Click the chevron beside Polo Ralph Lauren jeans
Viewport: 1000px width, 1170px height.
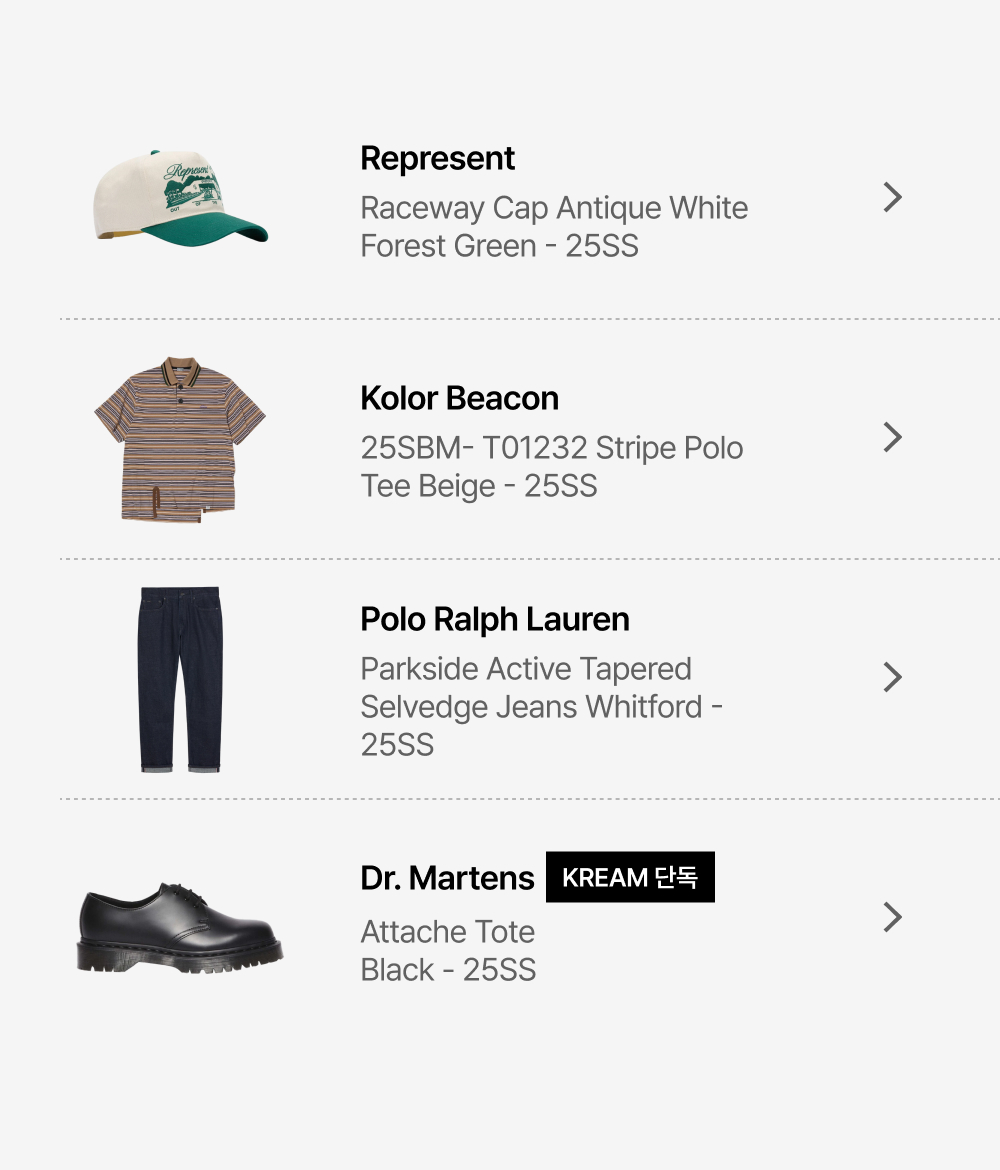pos(893,678)
